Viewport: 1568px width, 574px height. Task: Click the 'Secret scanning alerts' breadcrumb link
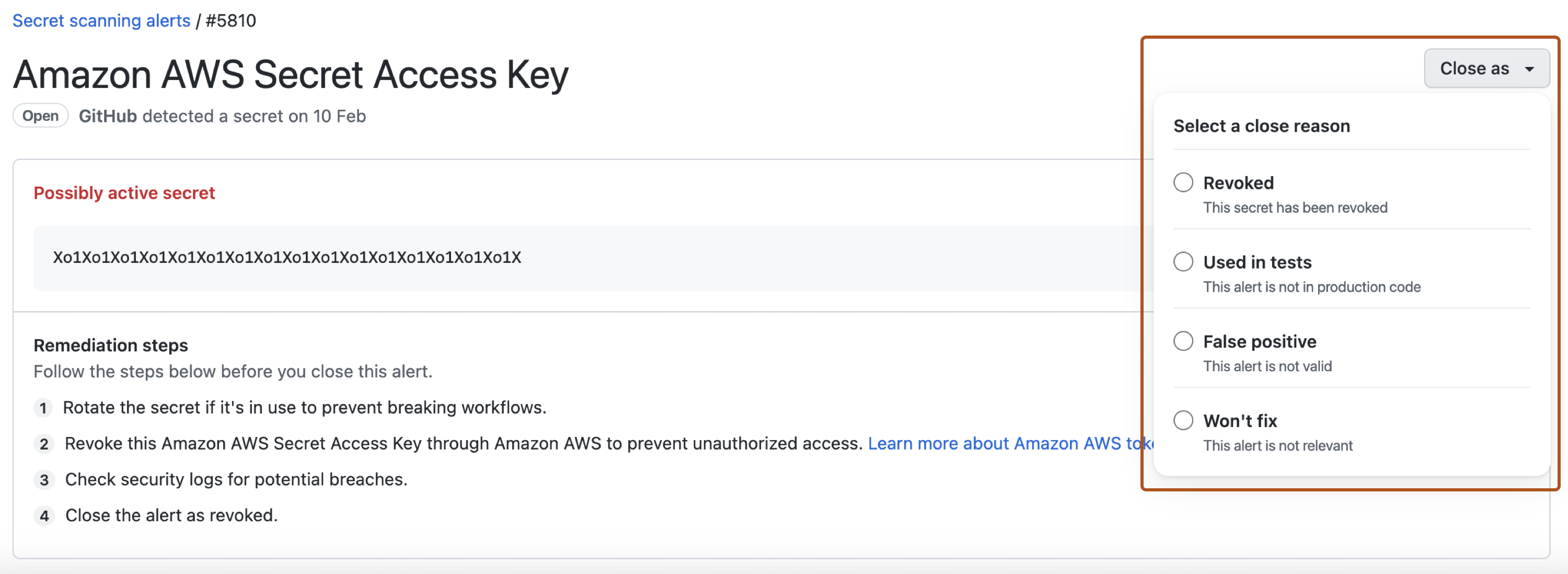101,19
